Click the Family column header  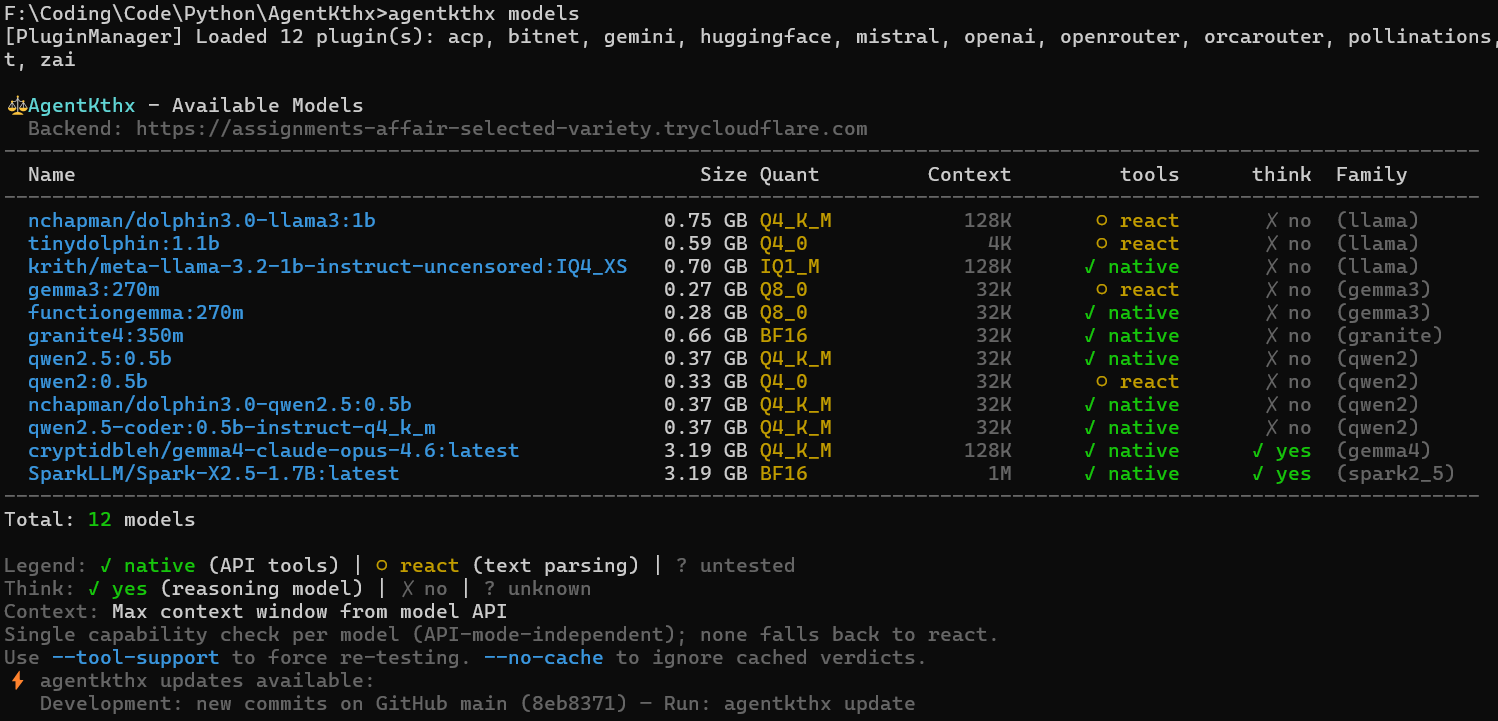pyautogui.click(x=1372, y=174)
